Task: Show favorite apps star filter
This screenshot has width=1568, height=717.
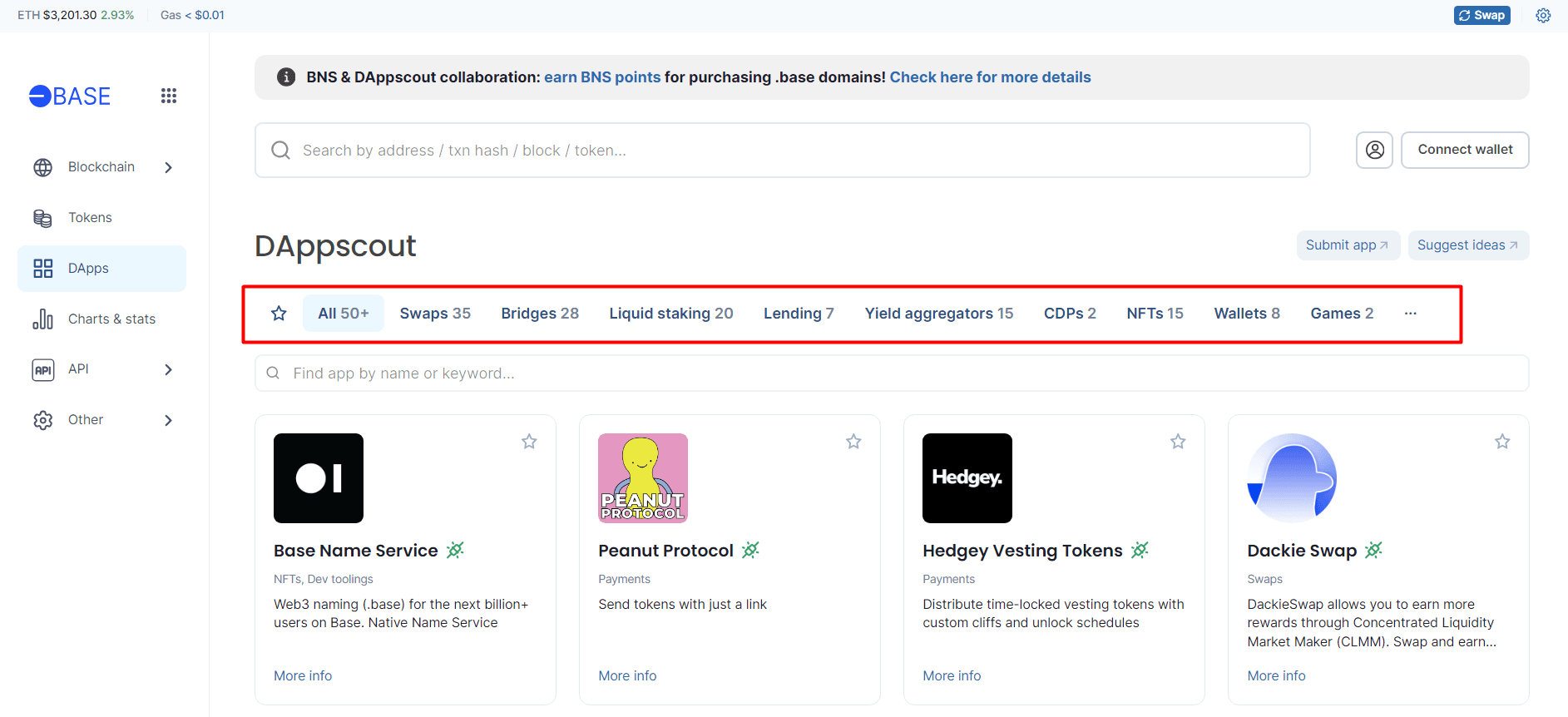Action: tap(279, 314)
